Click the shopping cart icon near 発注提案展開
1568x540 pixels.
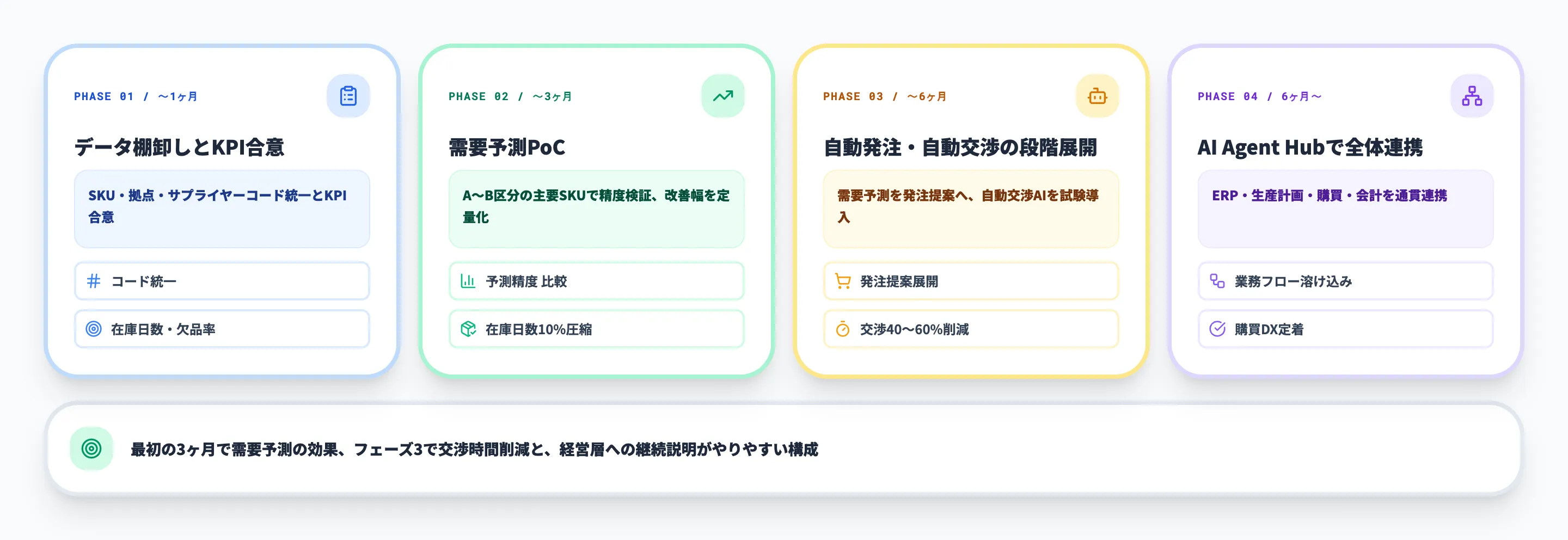coord(842,281)
